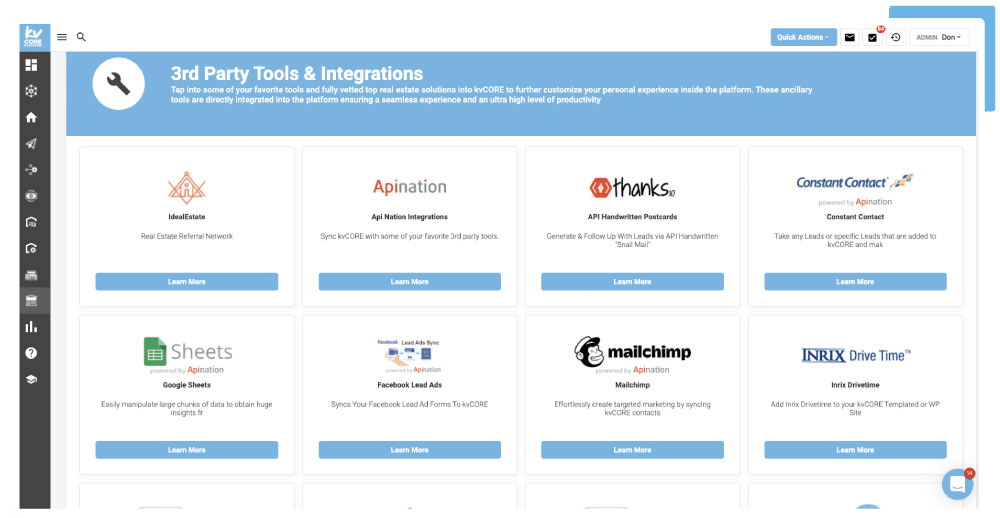Click the "Facebook Lead Ads" card title
The width and height of the screenshot is (1000, 518).
point(409,385)
